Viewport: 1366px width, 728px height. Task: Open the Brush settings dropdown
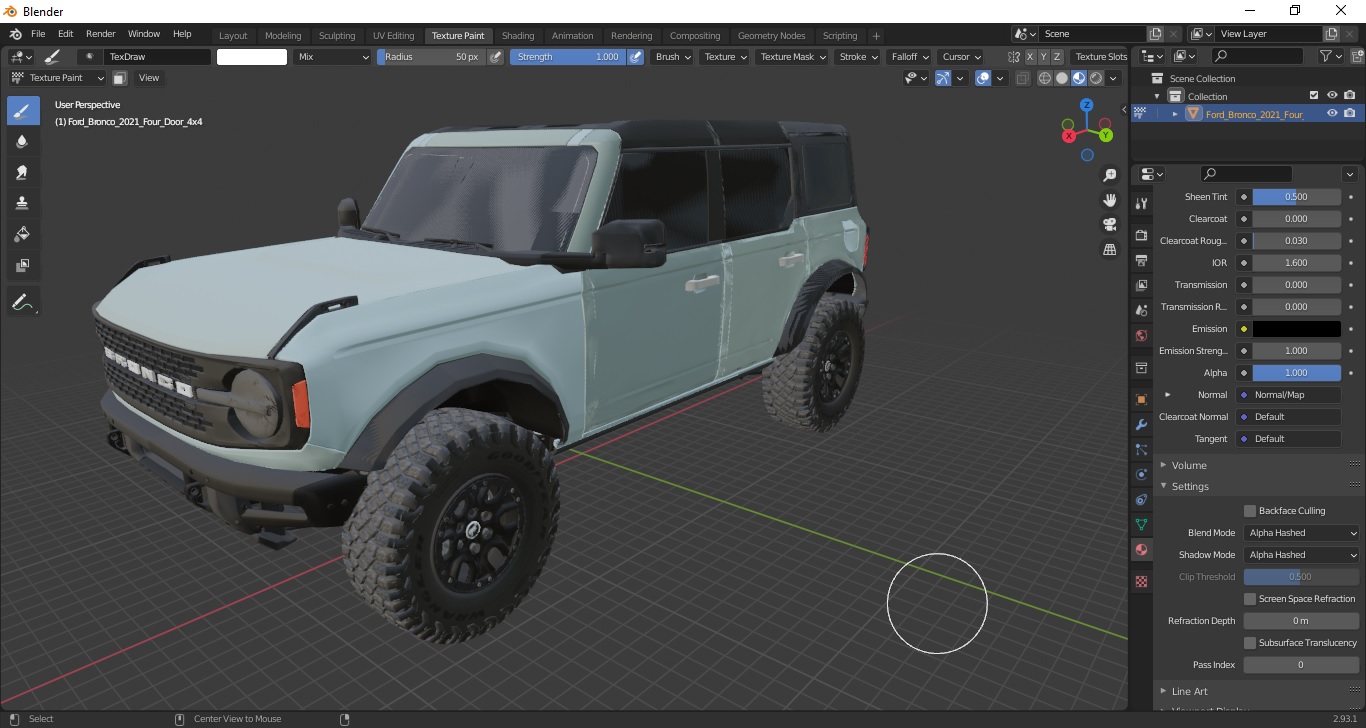672,57
